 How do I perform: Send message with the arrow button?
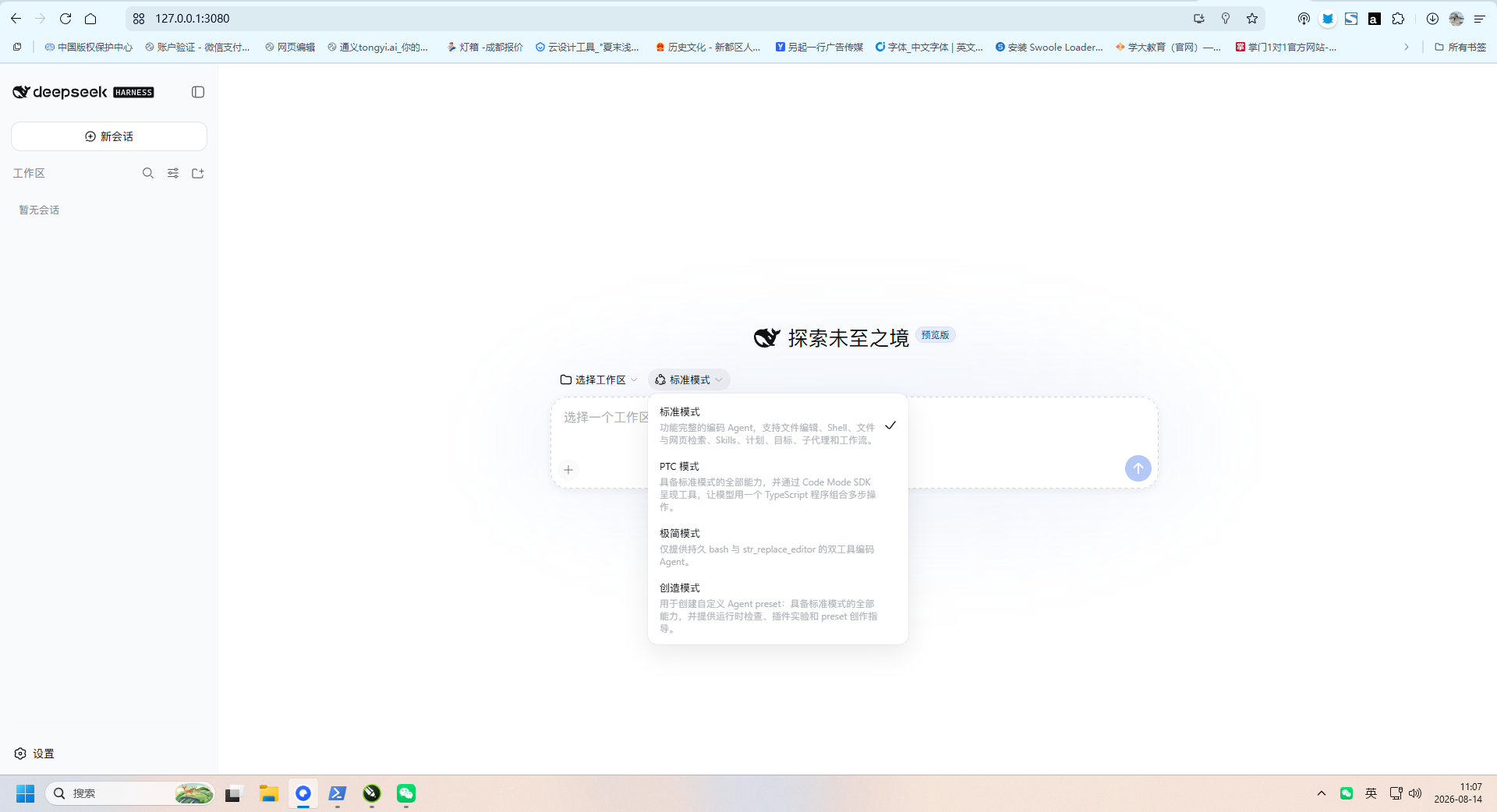1138,468
